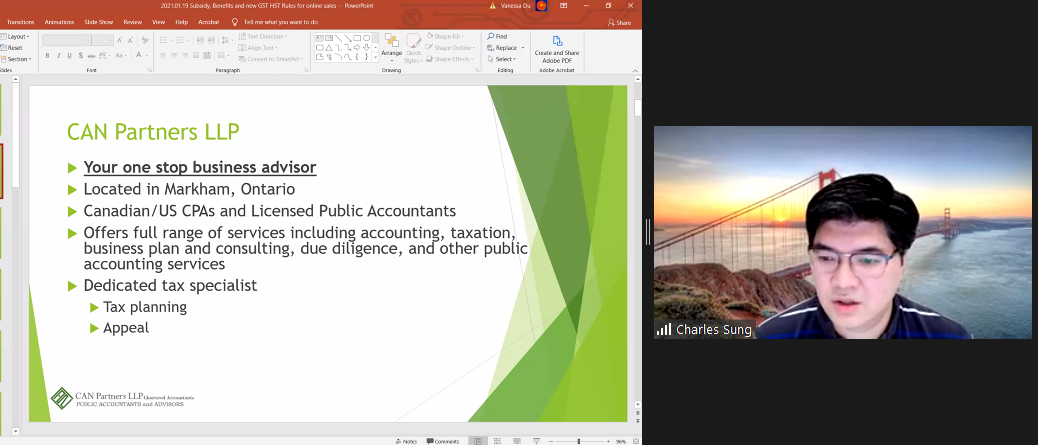This screenshot has width=1049, height=445.
Task: Click Tell me what you want to do
Action: point(276,22)
